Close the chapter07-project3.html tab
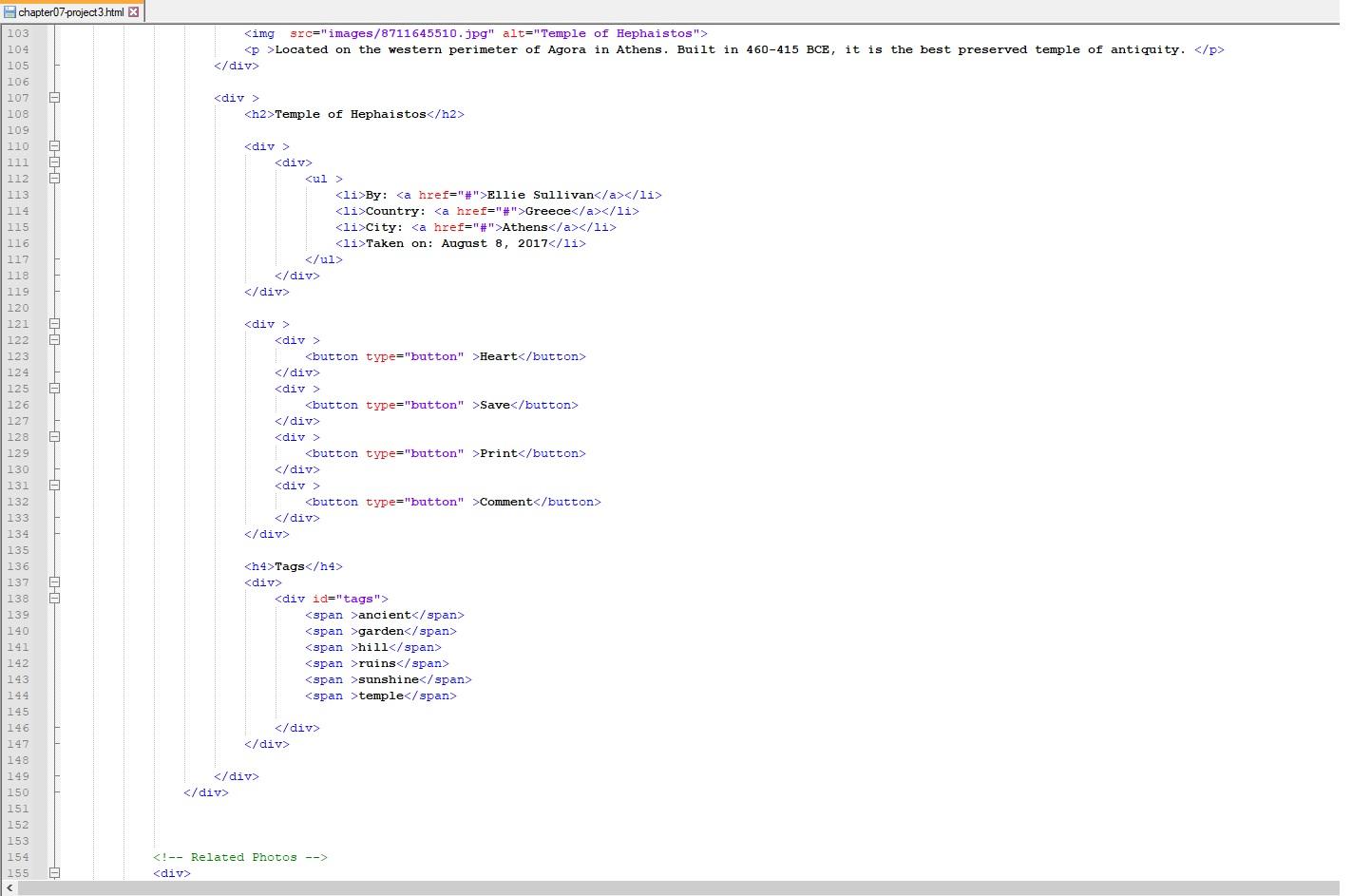The height and width of the screenshot is (896, 1371). point(132,12)
